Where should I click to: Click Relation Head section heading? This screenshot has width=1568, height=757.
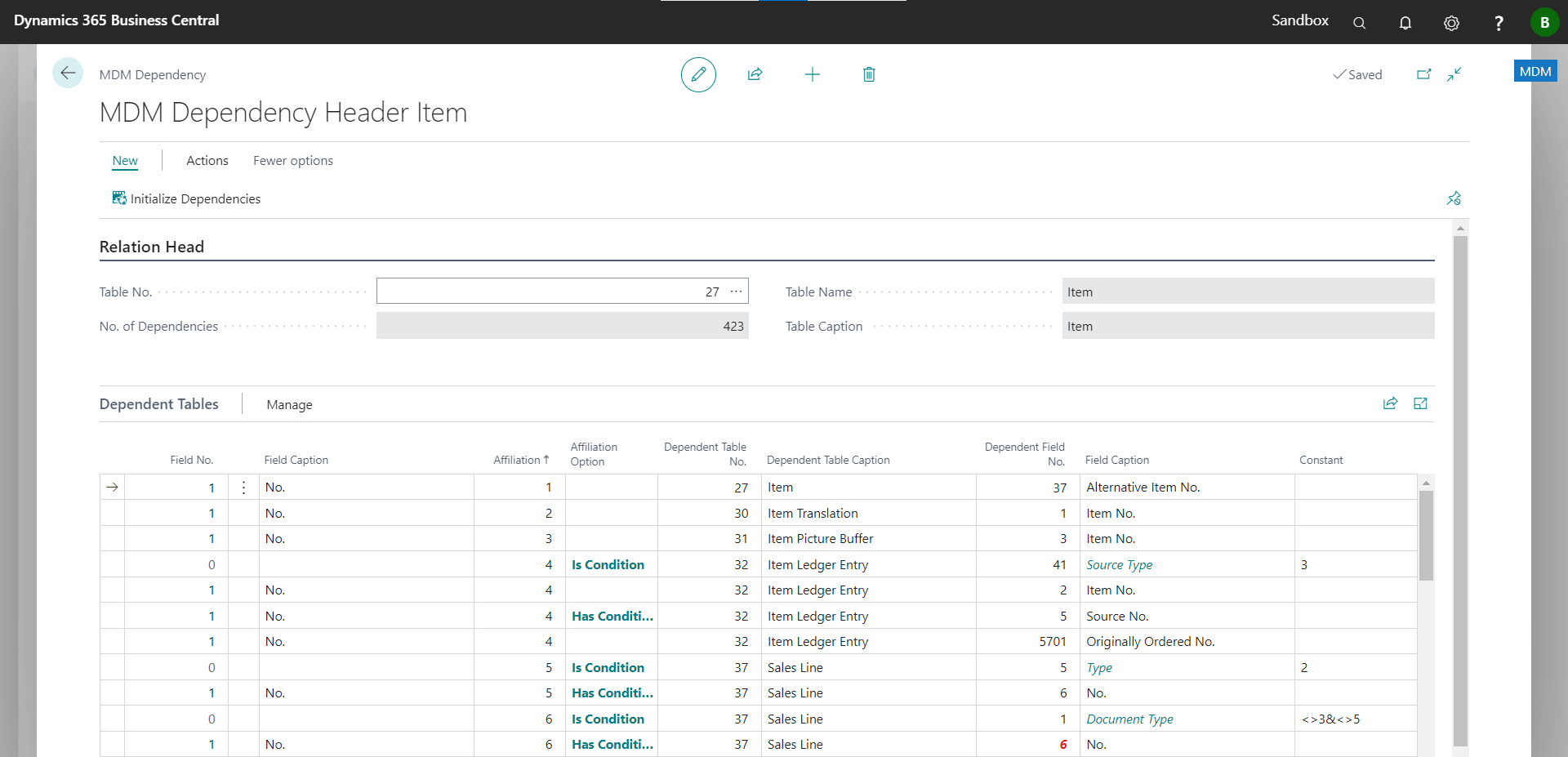152,247
